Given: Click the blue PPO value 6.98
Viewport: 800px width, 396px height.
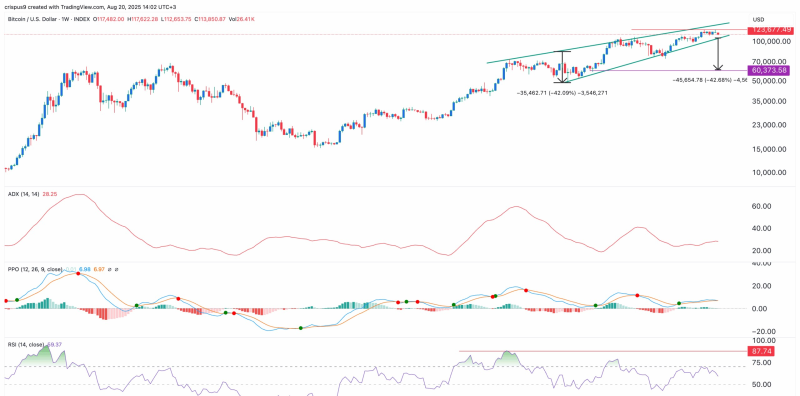Looking at the screenshot, I should (x=84, y=269).
